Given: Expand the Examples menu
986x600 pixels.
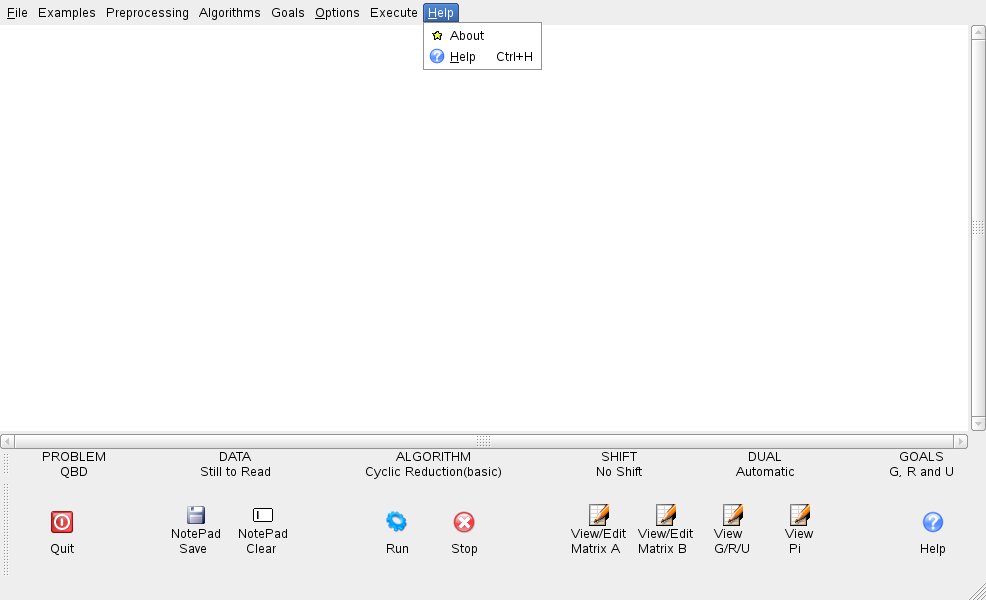Looking at the screenshot, I should 67,12.
